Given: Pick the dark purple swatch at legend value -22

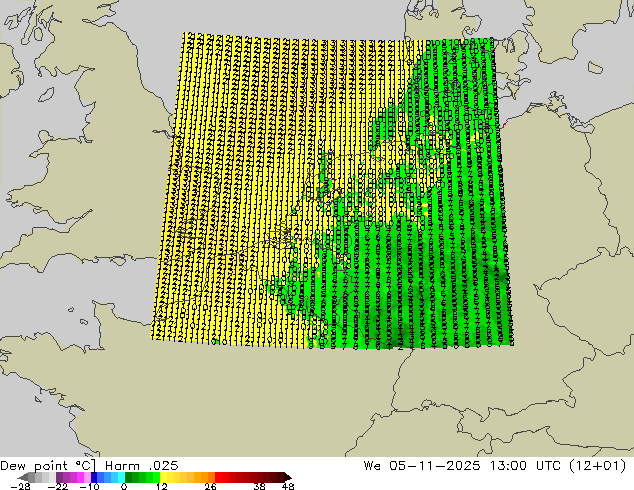Looking at the screenshot, I should click(59, 477).
